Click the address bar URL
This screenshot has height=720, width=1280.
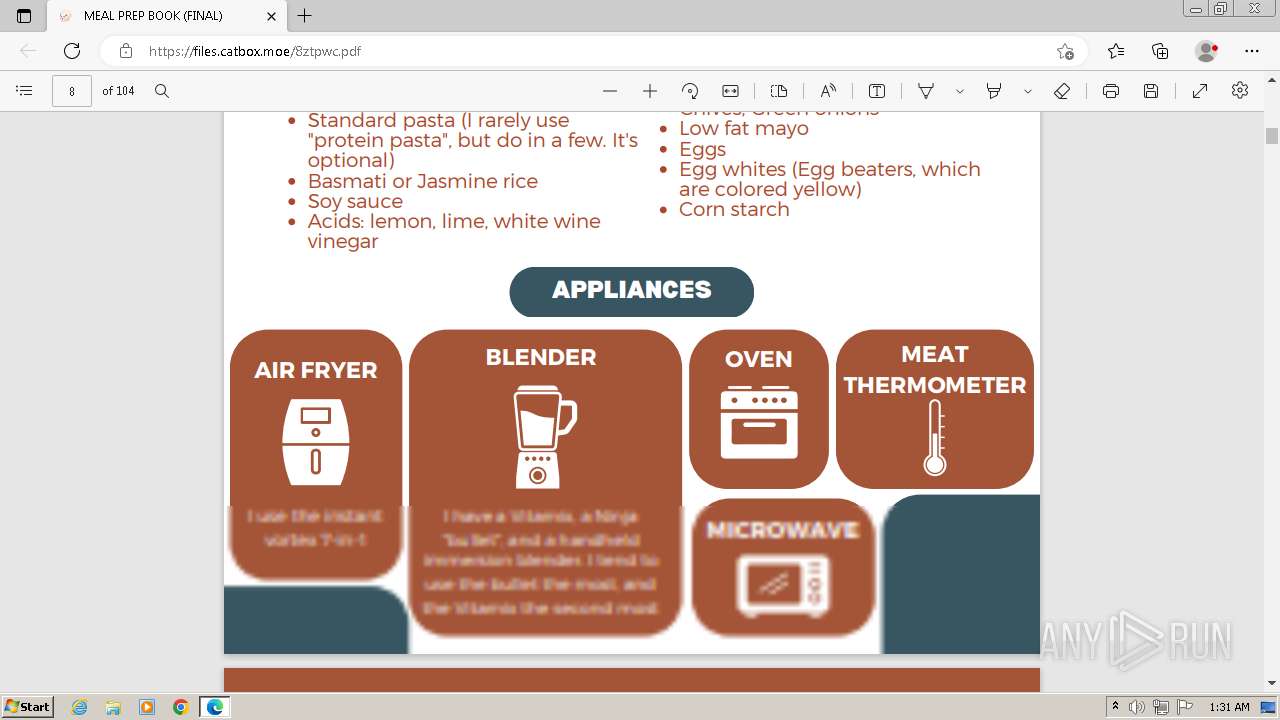tap(255, 51)
